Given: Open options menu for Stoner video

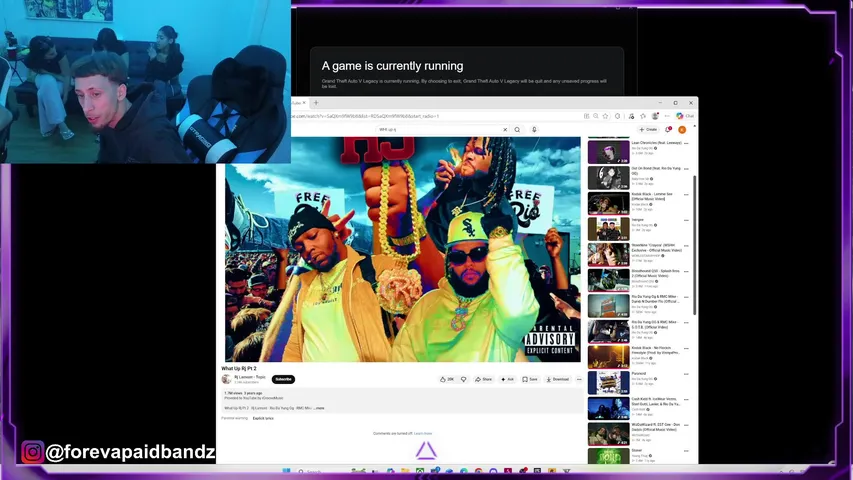Looking at the screenshot, I should [x=686, y=451].
